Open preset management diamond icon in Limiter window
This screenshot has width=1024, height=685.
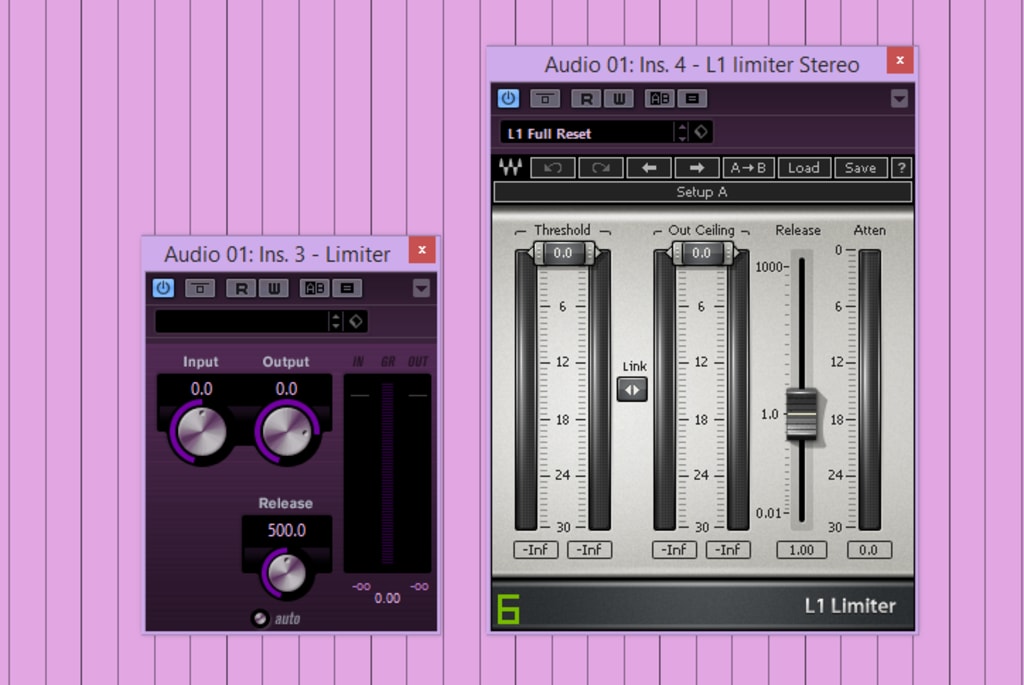pyautogui.click(x=356, y=321)
